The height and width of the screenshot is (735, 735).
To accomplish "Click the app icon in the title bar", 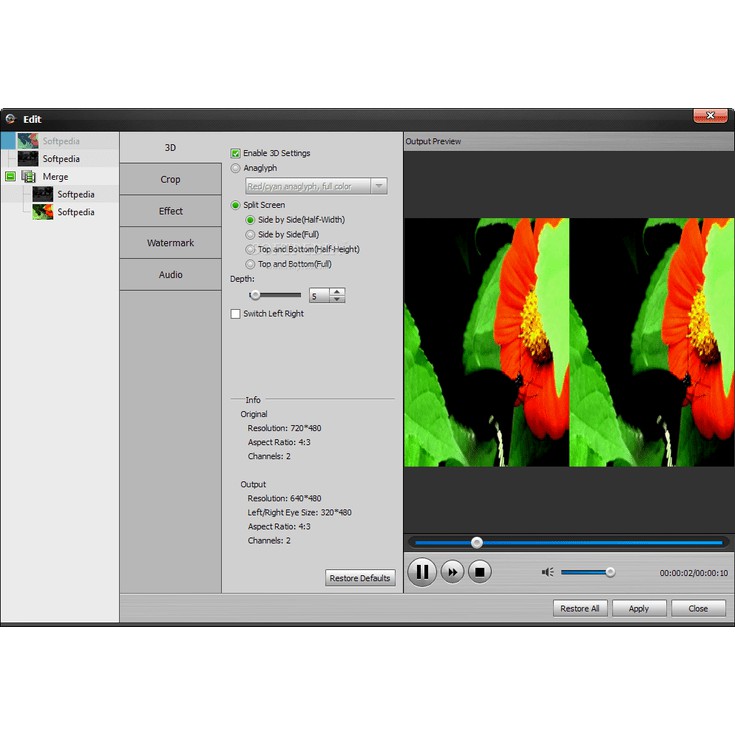I will pyautogui.click(x=10, y=119).
